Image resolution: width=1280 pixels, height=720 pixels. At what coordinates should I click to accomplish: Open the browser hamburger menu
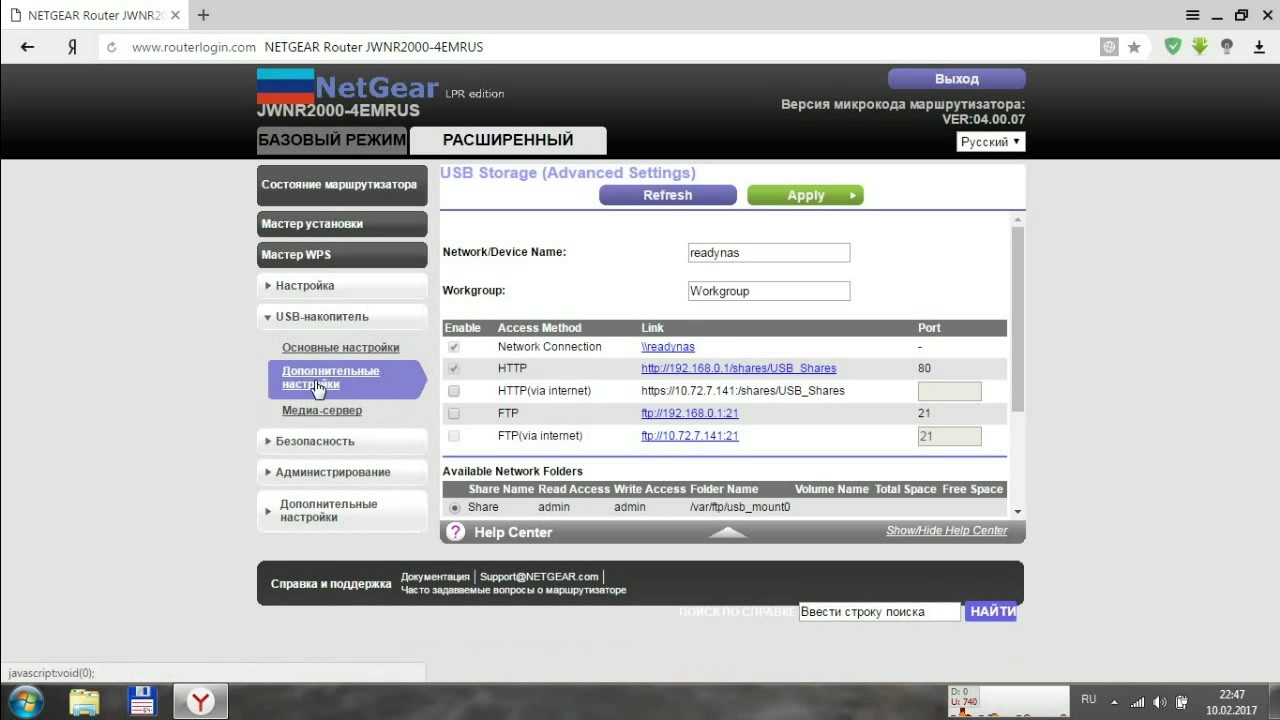click(1192, 15)
